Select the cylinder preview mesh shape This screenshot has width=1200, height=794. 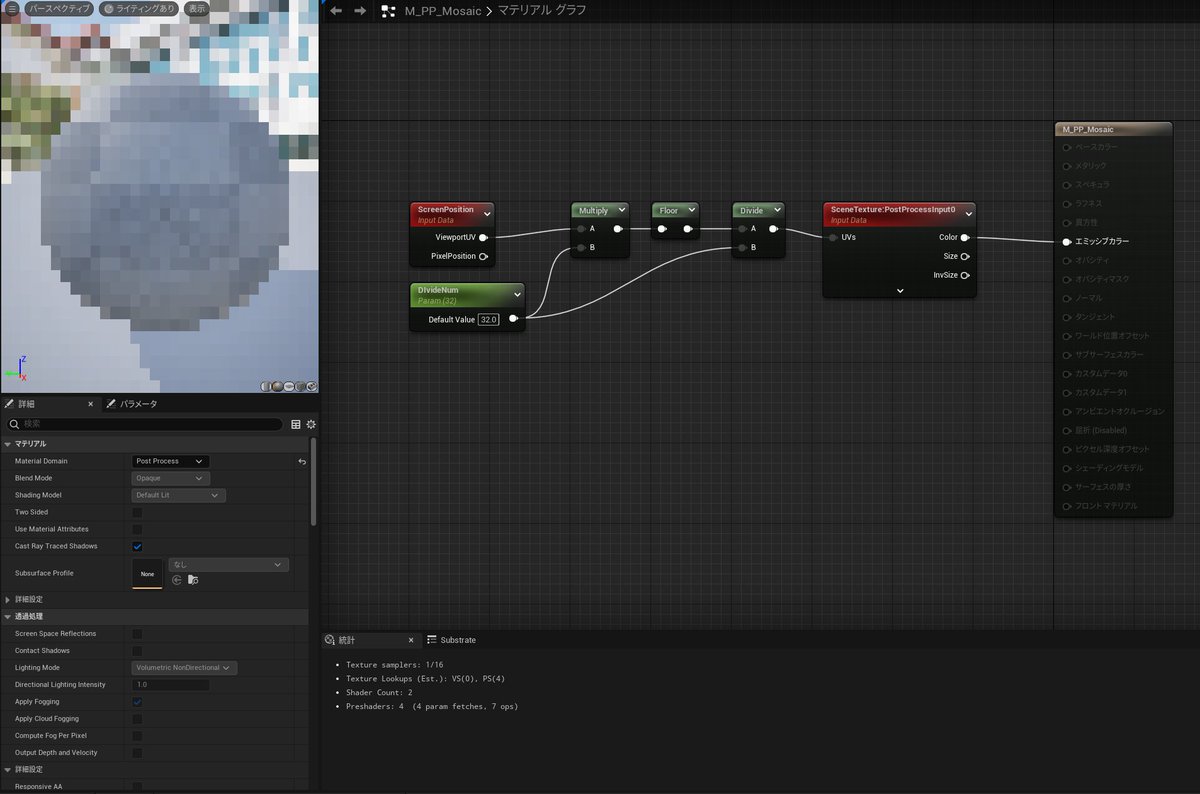(266, 385)
